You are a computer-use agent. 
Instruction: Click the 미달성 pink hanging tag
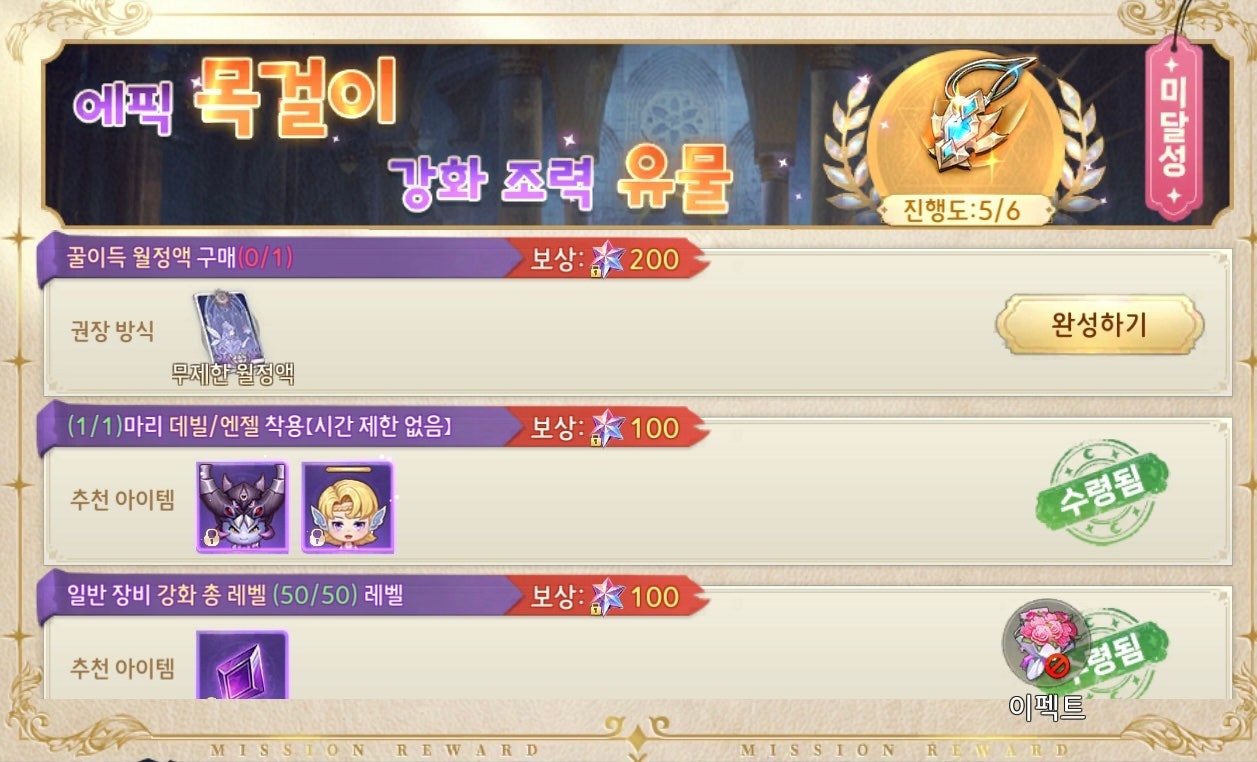pyautogui.click(x=1173, y=126)
